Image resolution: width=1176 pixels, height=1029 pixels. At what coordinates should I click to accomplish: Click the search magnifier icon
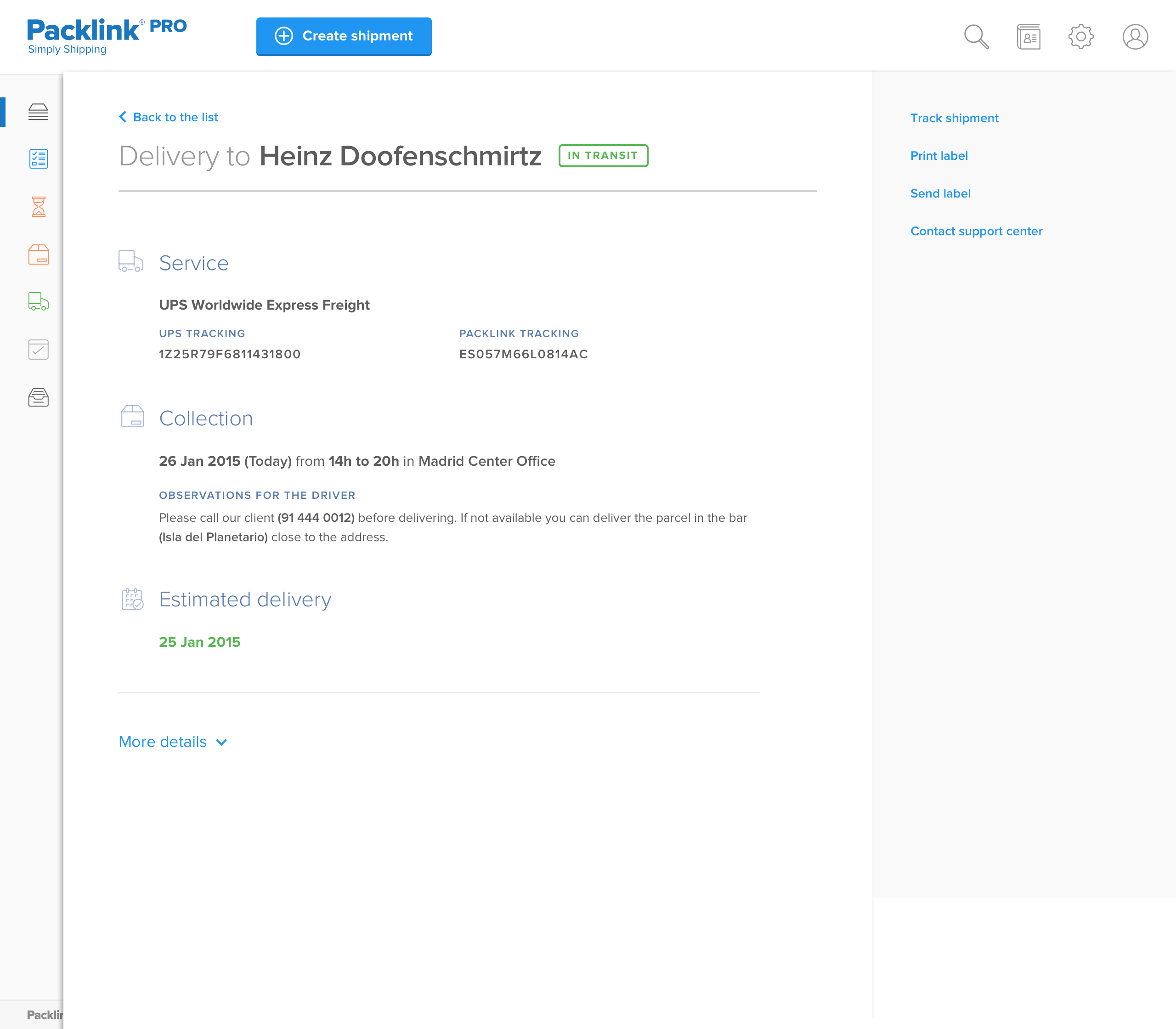[x=976, y=37]
